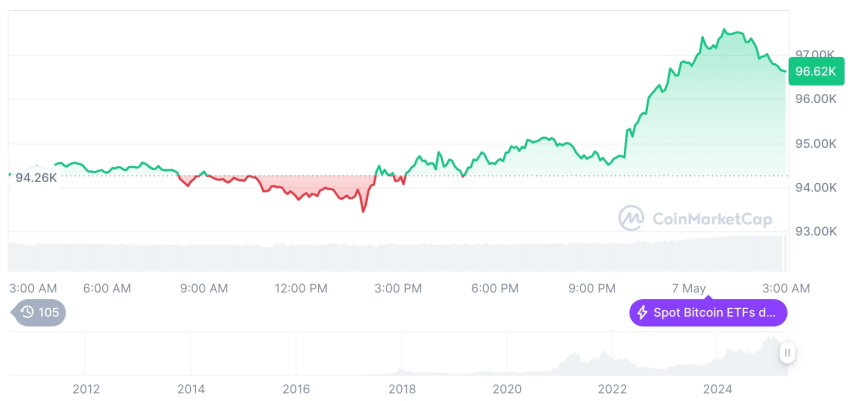
Task: Click the 9:00 PM time axis label
Action: (592, 288)
